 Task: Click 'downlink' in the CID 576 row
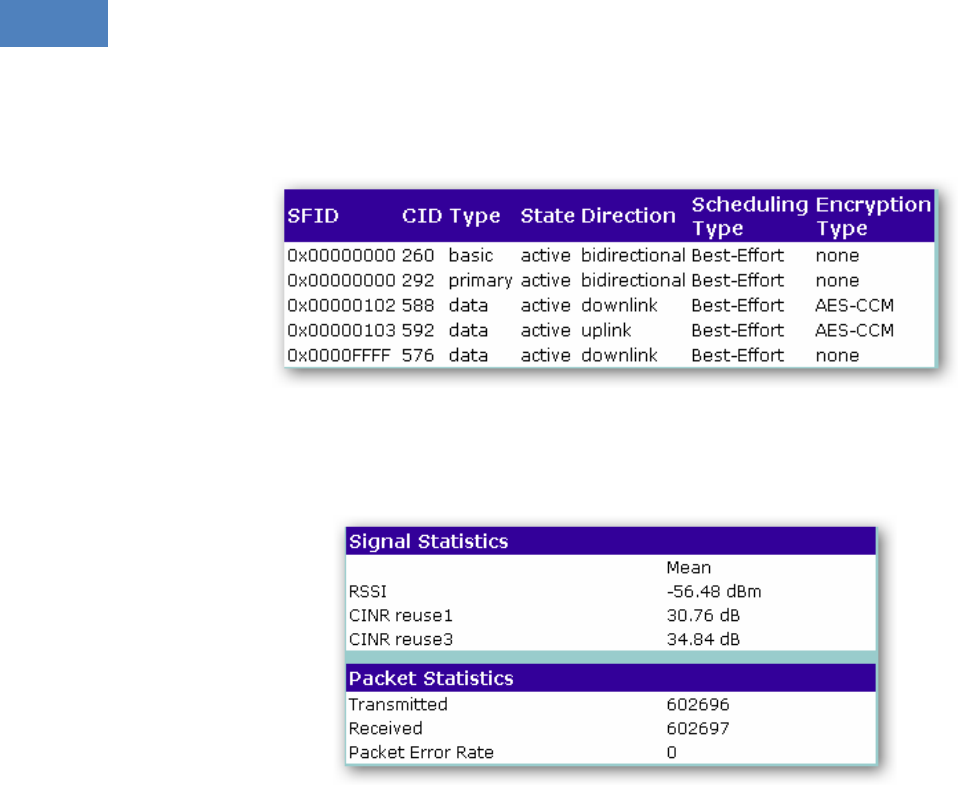pos(619,355)
